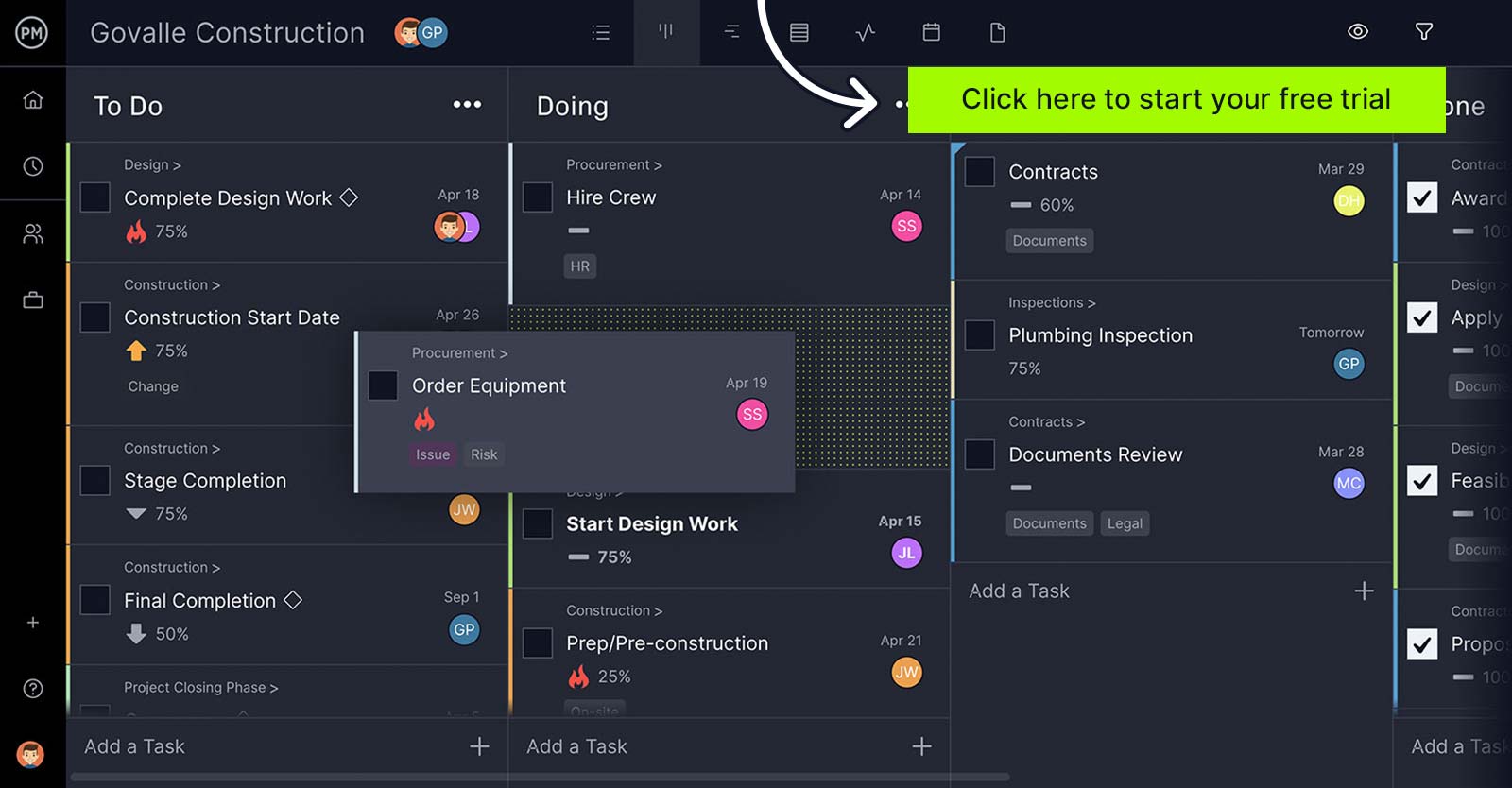Image resolution: width=1512 pixels, height=788 pixels.
Task: Open the recent activity clock icon
Action: 33,166
